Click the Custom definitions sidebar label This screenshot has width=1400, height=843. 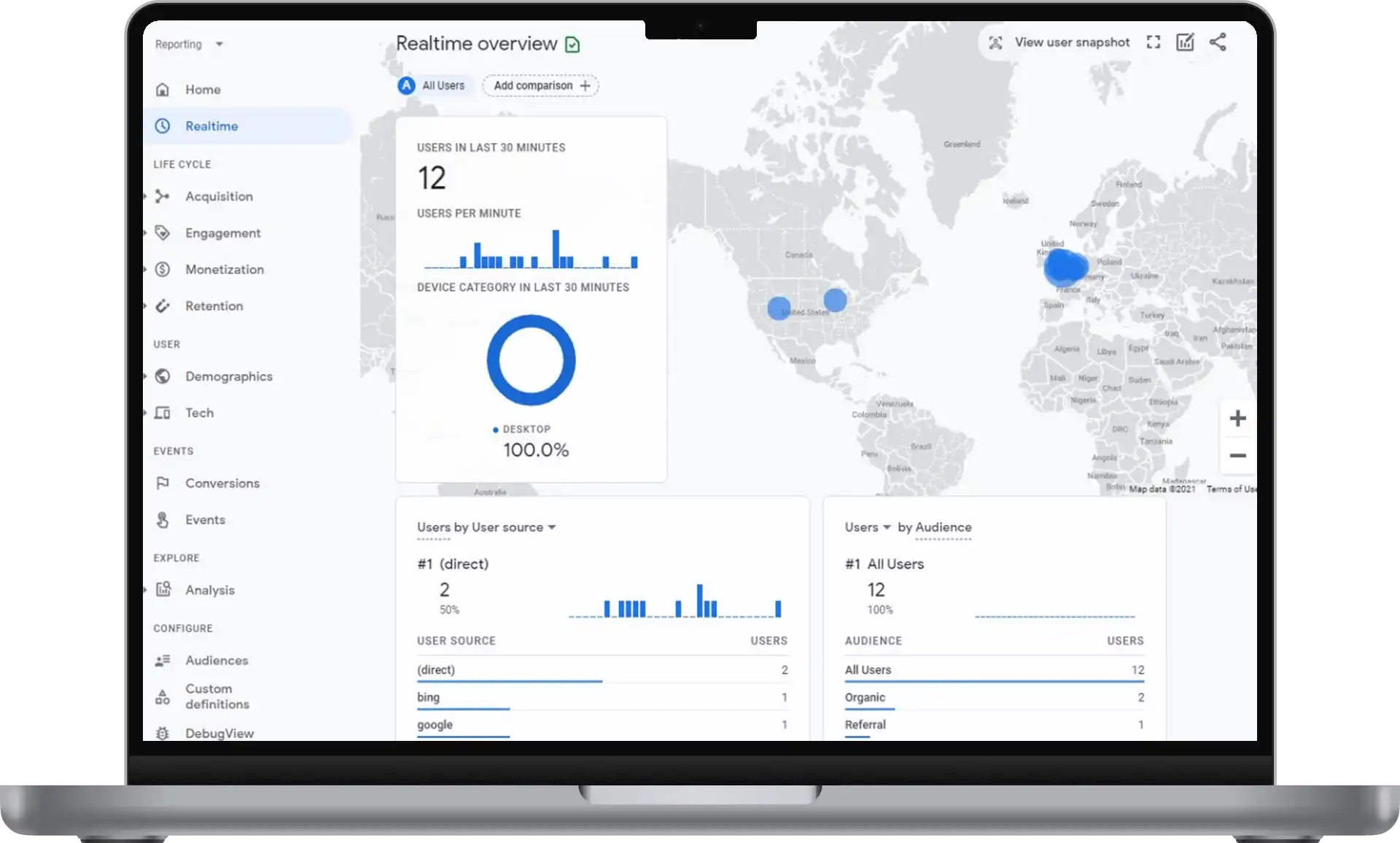(x=217, y=696)
